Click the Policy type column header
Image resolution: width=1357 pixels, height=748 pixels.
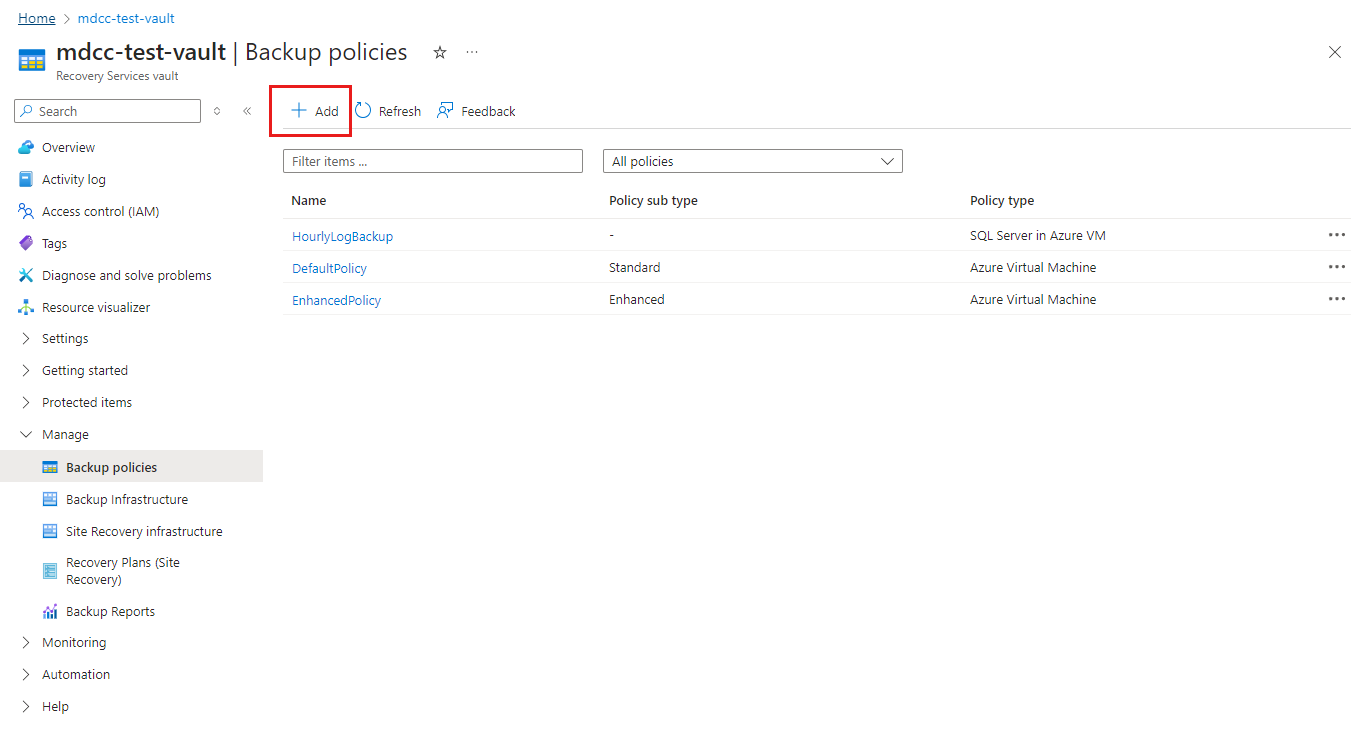pos(1002,201)
